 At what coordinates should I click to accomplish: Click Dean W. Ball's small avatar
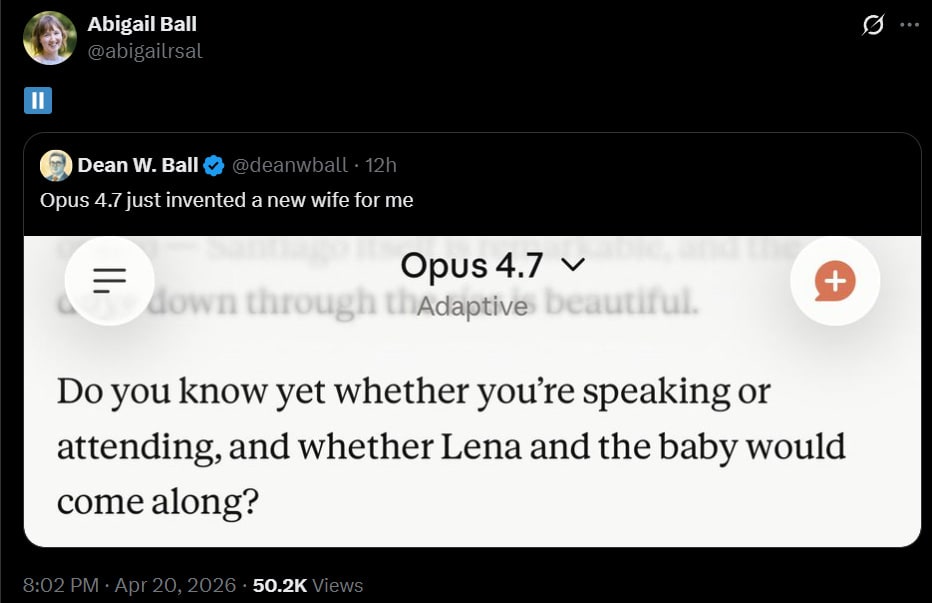(x=56, y=166)
